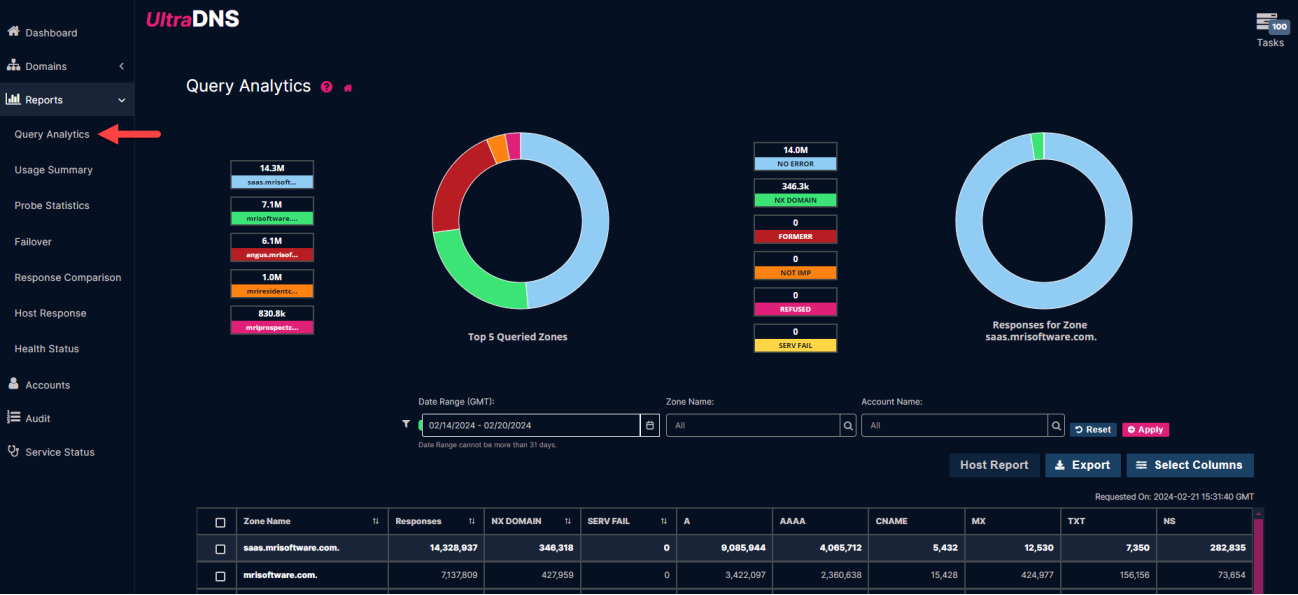Image resolution: width=1298 pixels, height=595 pixels.
Task: Sort by Zone Name column arrows
Action: tap(376, 521)
